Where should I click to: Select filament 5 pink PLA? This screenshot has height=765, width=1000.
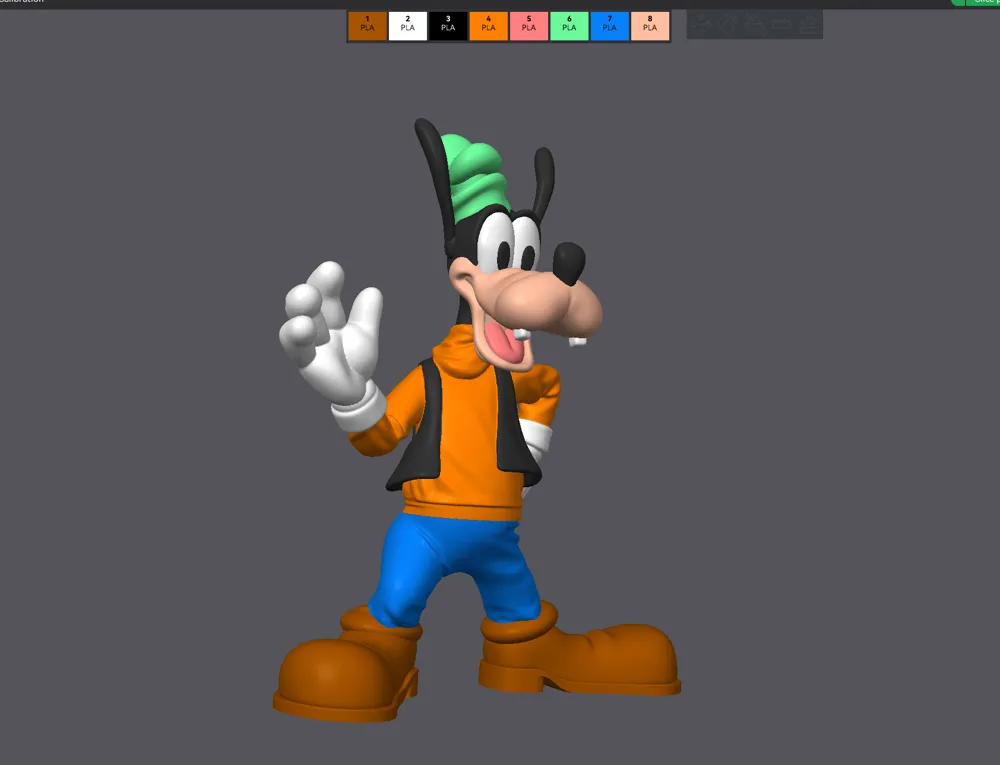pyautogui.click(x=529, y=25)
